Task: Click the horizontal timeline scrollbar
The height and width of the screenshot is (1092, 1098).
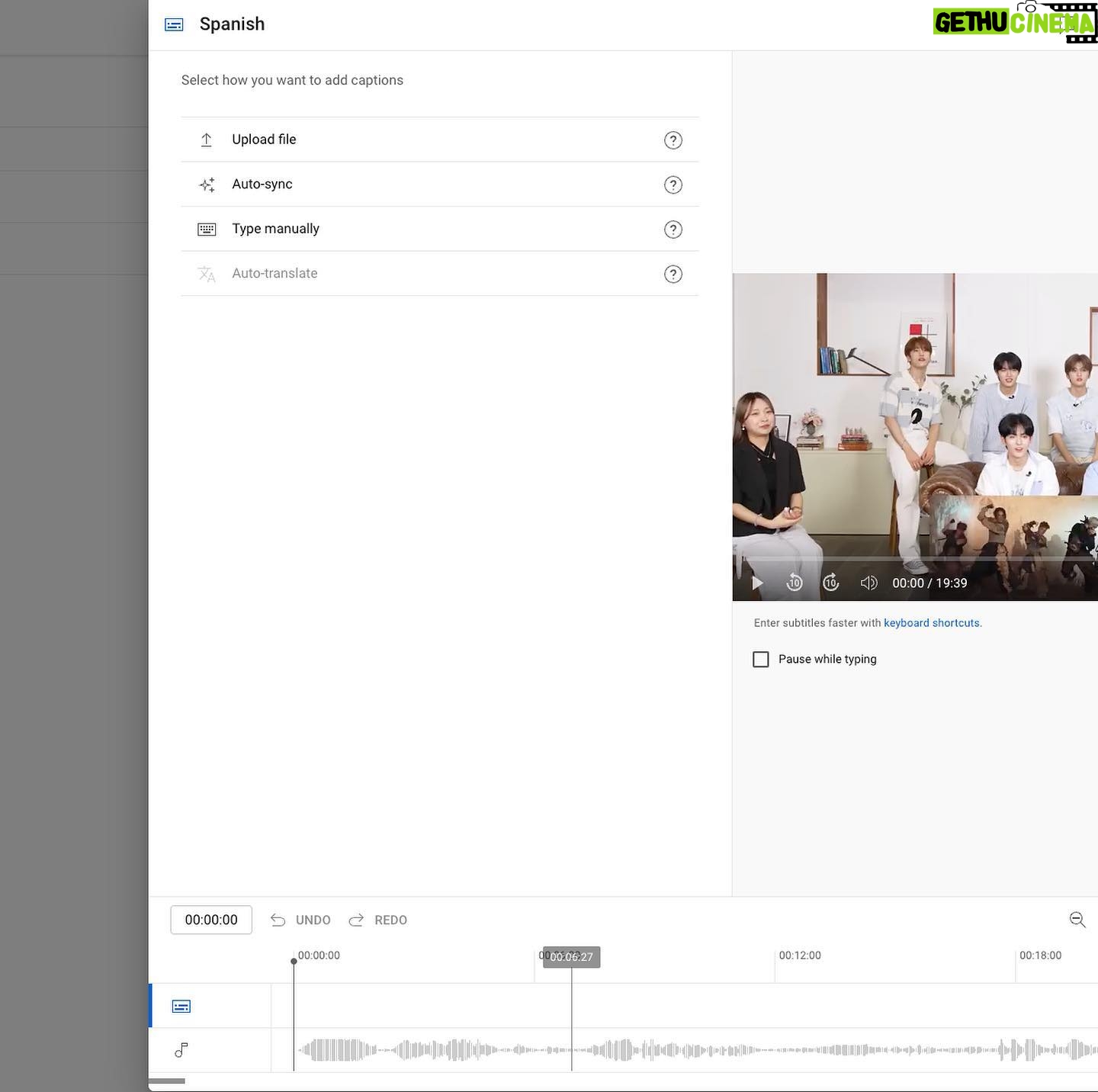Action: coord(166,1081)
